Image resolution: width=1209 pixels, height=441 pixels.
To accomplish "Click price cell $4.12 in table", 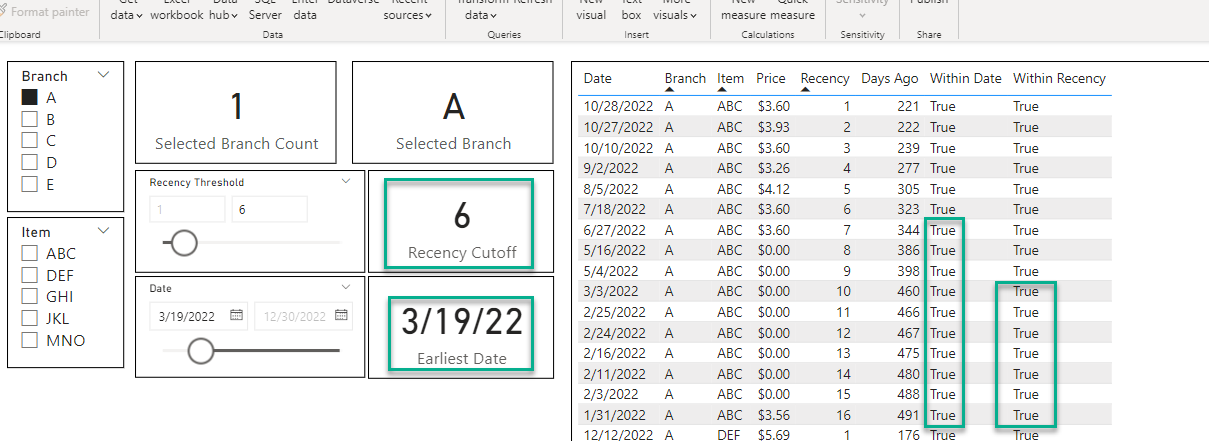I will coord(773,188).
